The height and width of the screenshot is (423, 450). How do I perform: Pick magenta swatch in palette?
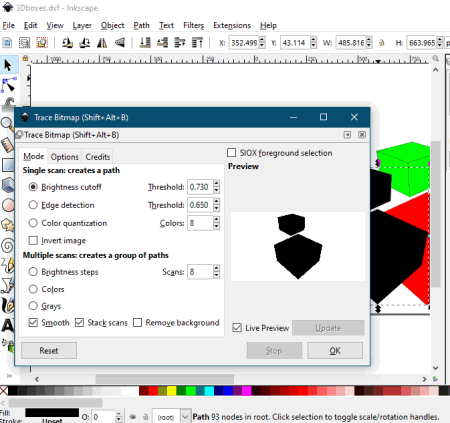[x=246, y=391]
